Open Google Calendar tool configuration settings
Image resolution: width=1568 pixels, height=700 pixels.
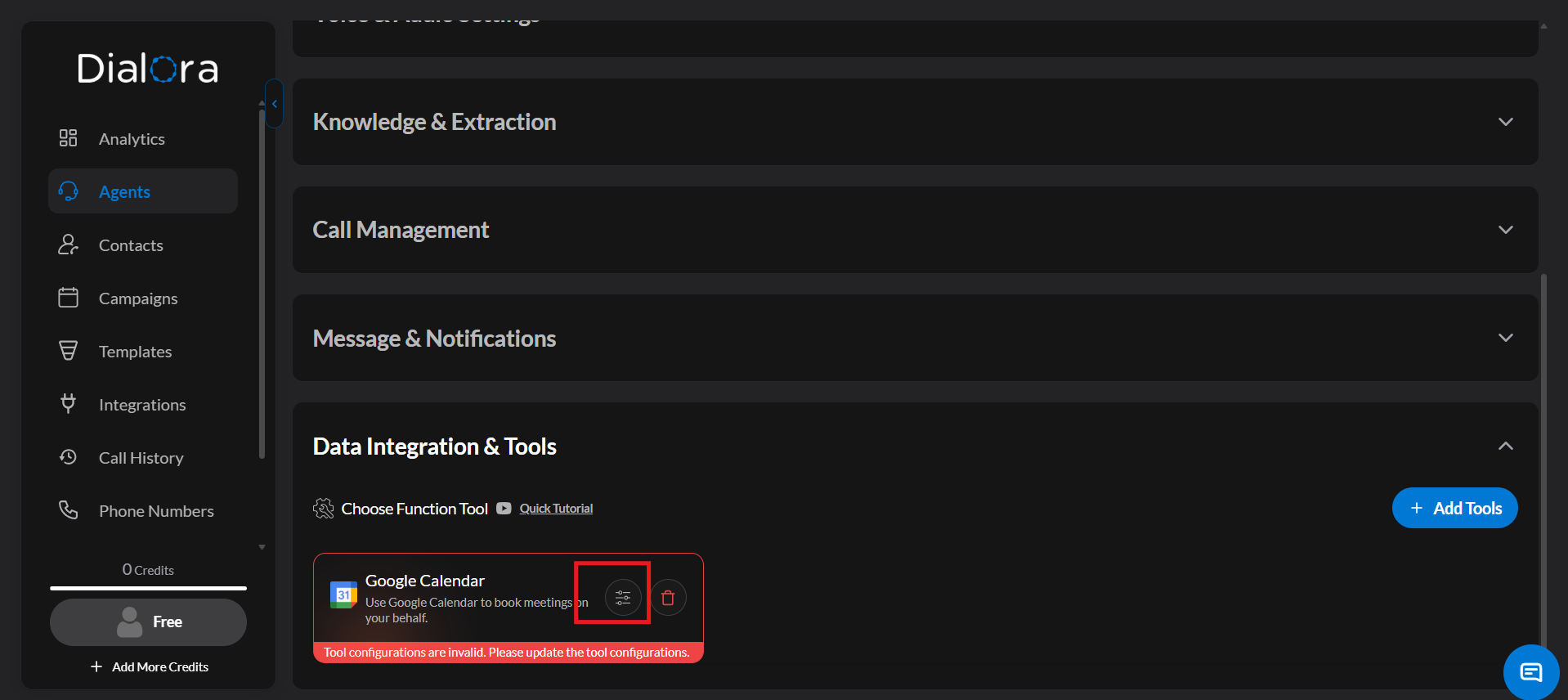622,598
